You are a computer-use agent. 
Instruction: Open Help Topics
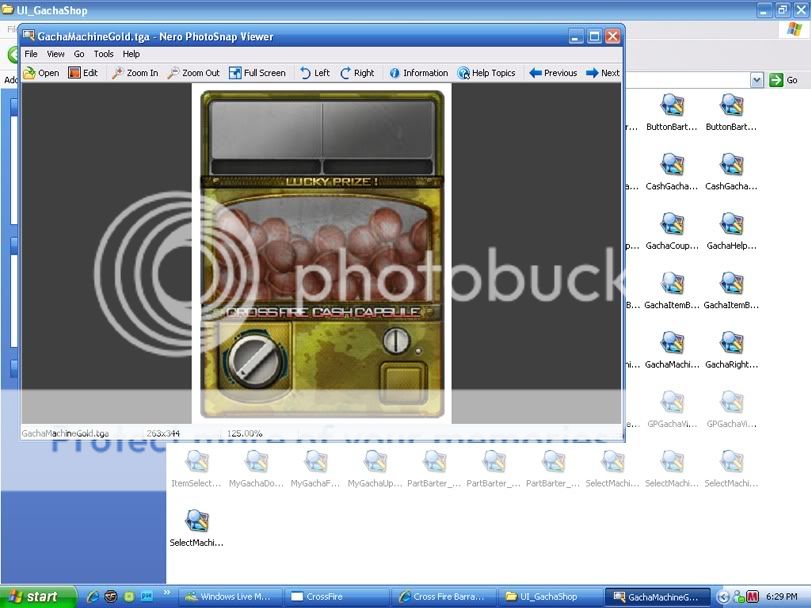pos(486,73)
